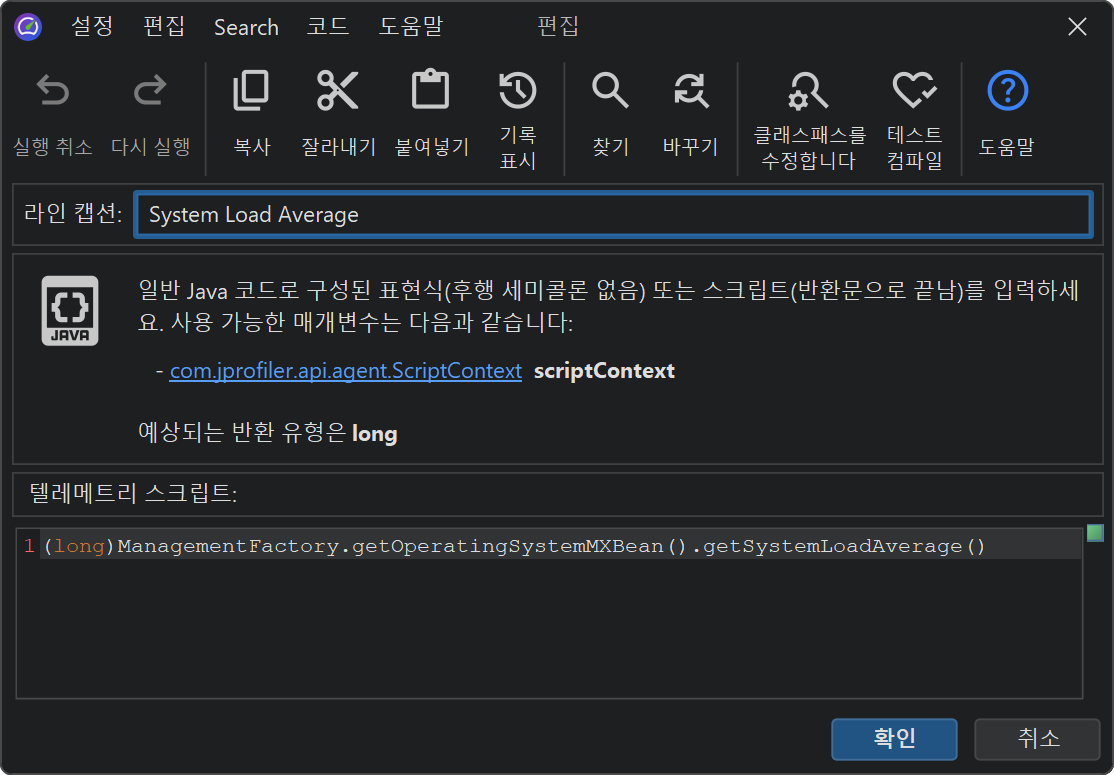Open the com.jprofiler.api.agent.ScriptContext link
1114x775 pixels.
[345, 371]
